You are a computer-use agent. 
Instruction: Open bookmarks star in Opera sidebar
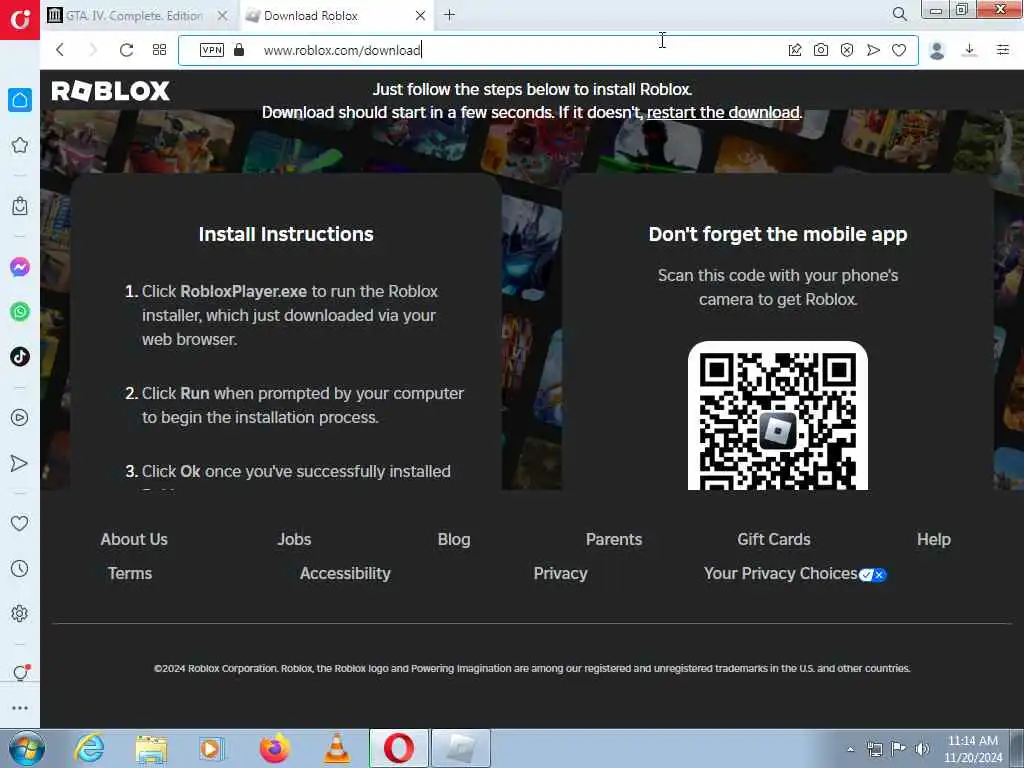[20, 145]
